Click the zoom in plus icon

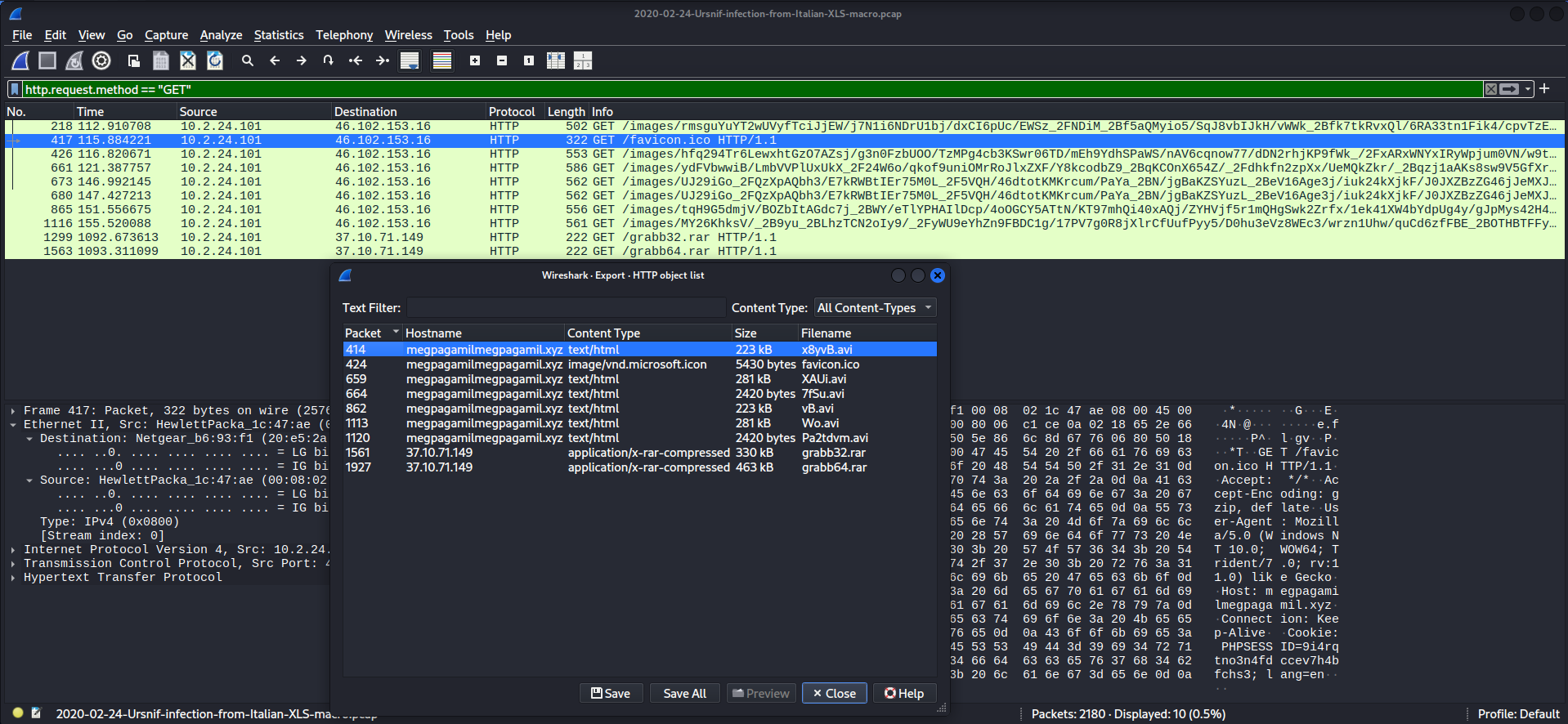click(475, 60)
